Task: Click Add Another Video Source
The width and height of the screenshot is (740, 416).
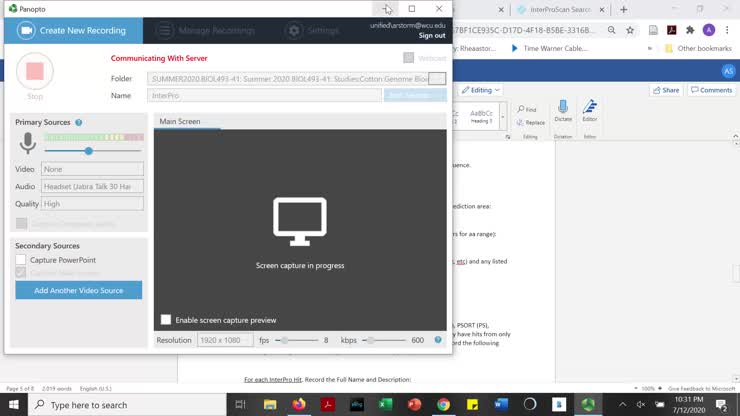Action: (78, 290)
